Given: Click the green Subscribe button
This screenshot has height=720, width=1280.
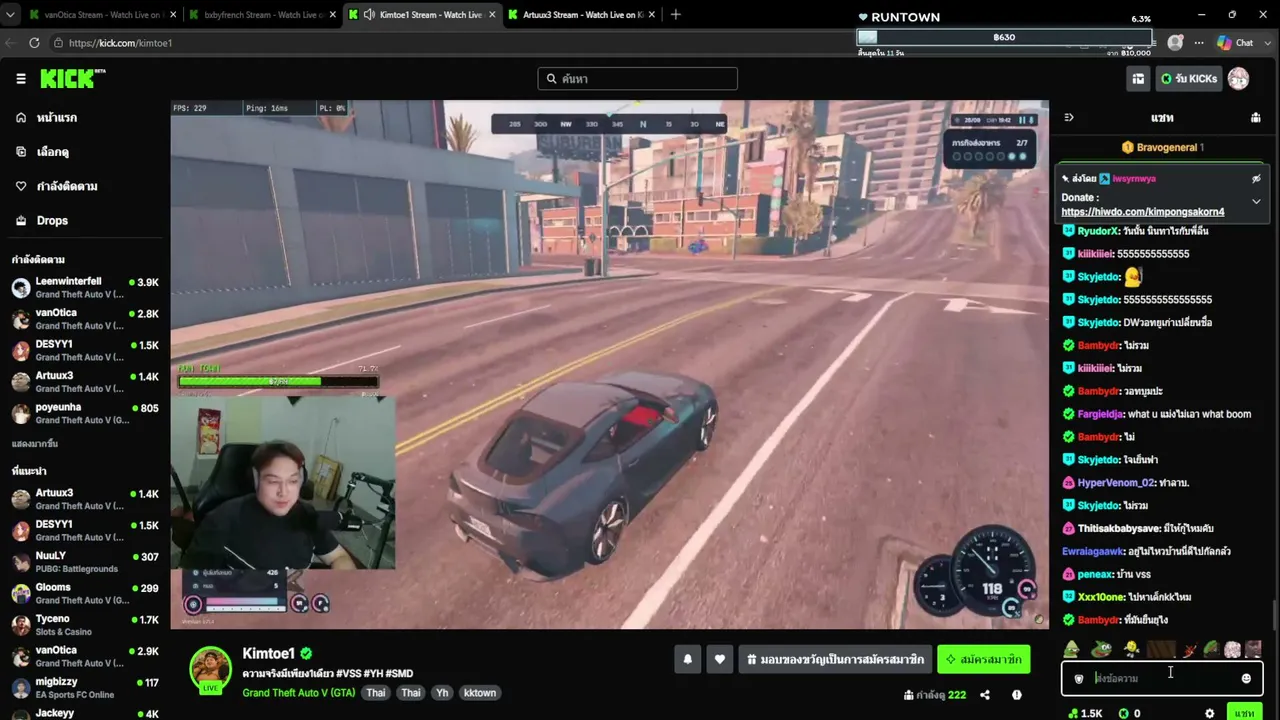Looking at the screenshot, I should [984, 659].
